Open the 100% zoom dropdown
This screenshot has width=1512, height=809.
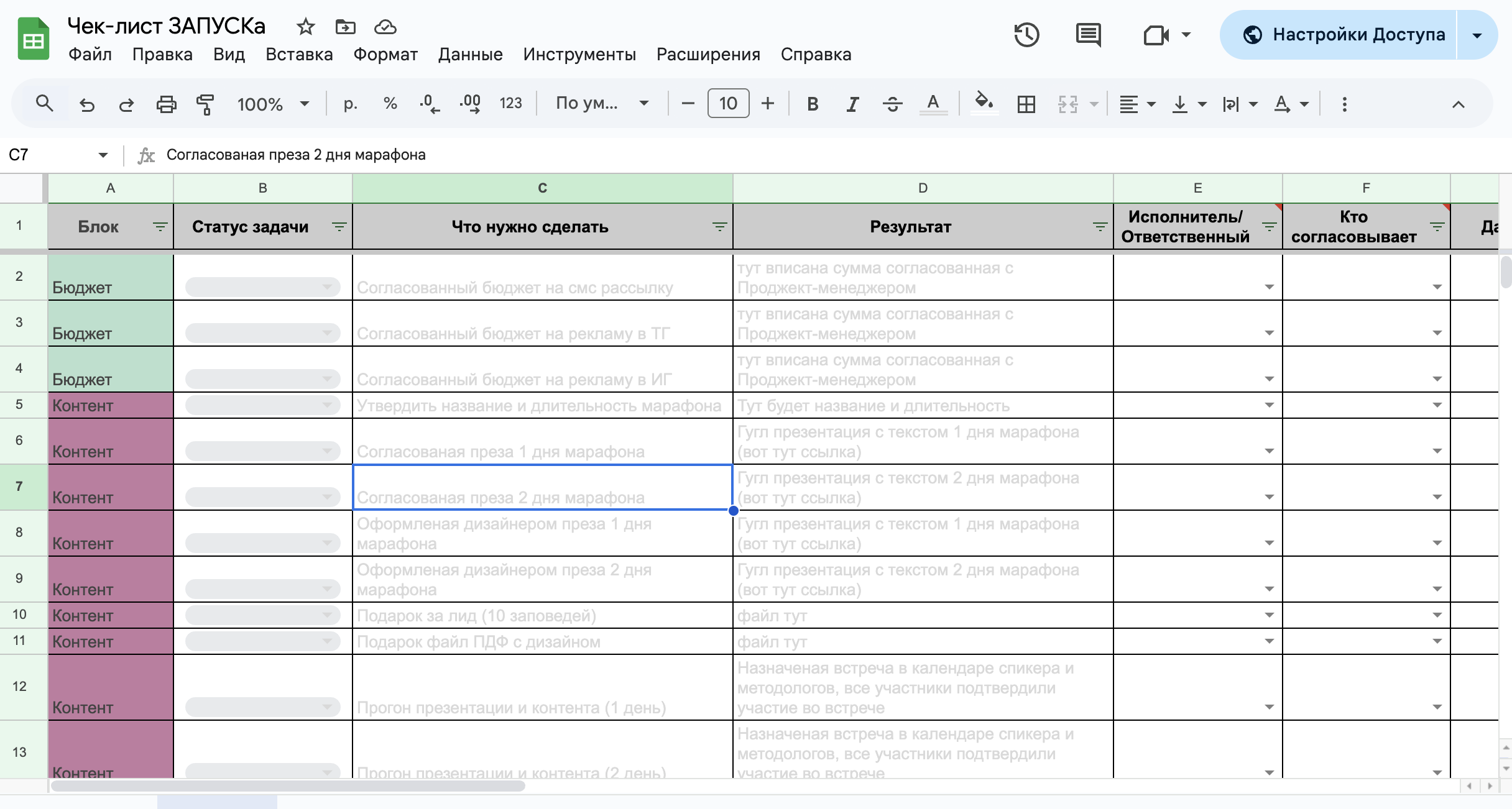coord(272,104)
